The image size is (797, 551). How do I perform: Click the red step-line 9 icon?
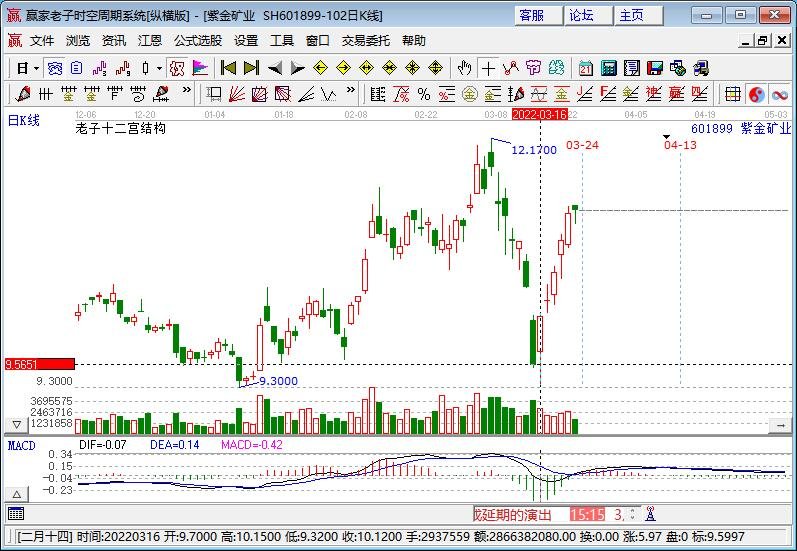pos(123,68)
